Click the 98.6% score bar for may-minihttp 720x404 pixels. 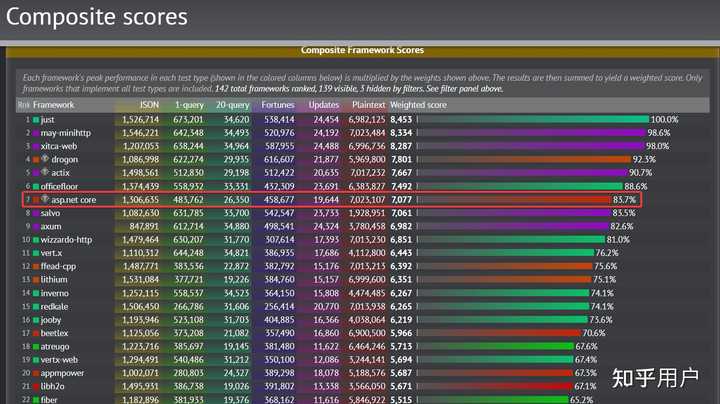(531, 133)
